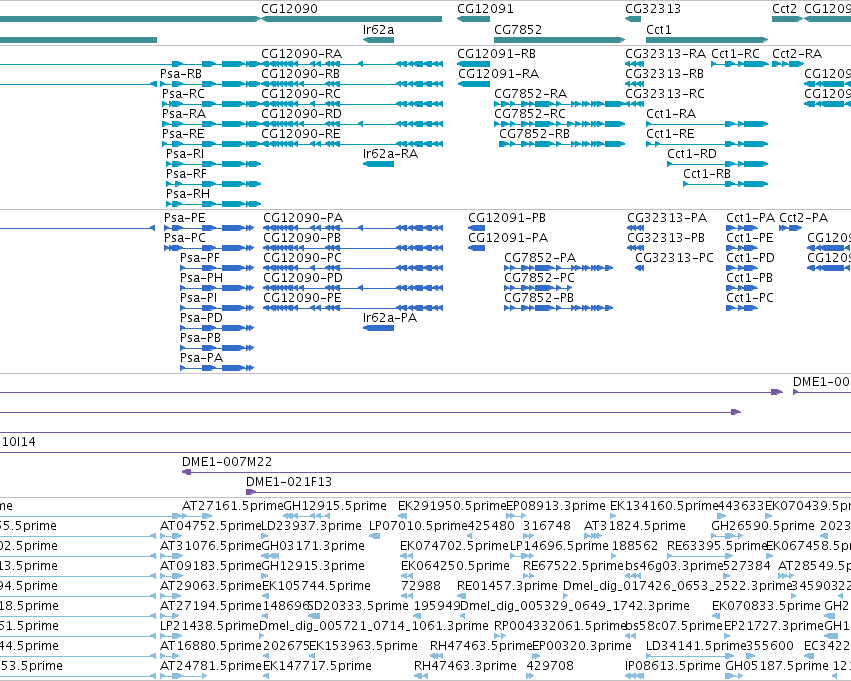The image size is (851, 681).
Task: Select EST LP07010.5prime
Action: click(418, 526)
